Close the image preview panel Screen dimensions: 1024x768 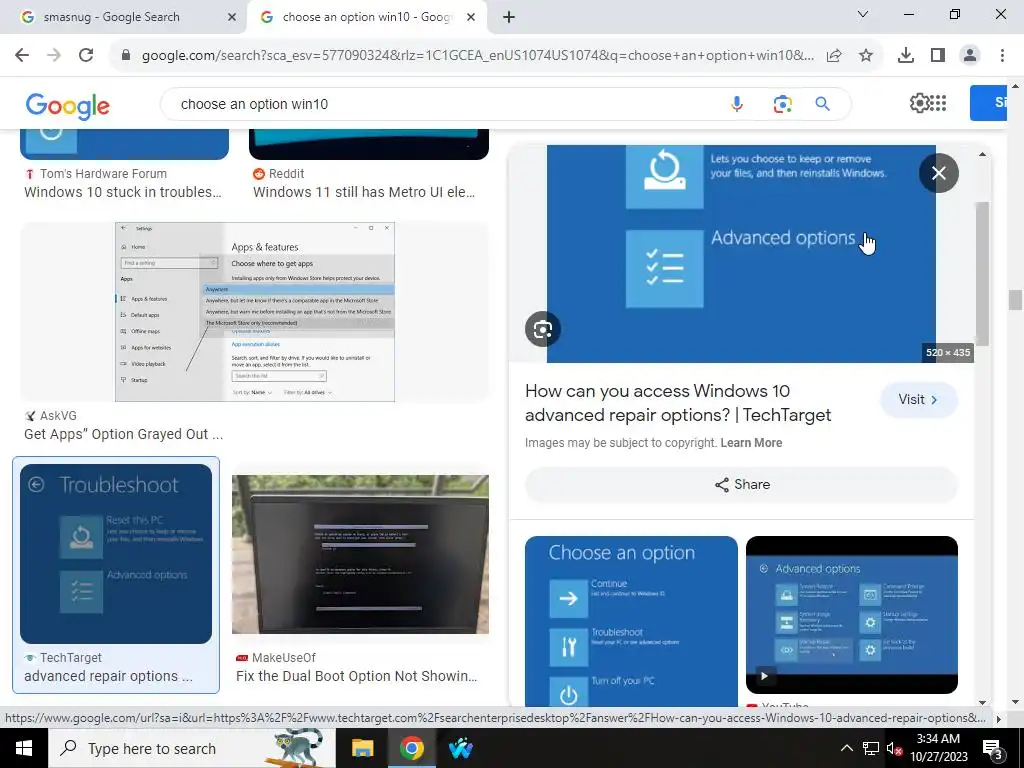coord(938,173)
